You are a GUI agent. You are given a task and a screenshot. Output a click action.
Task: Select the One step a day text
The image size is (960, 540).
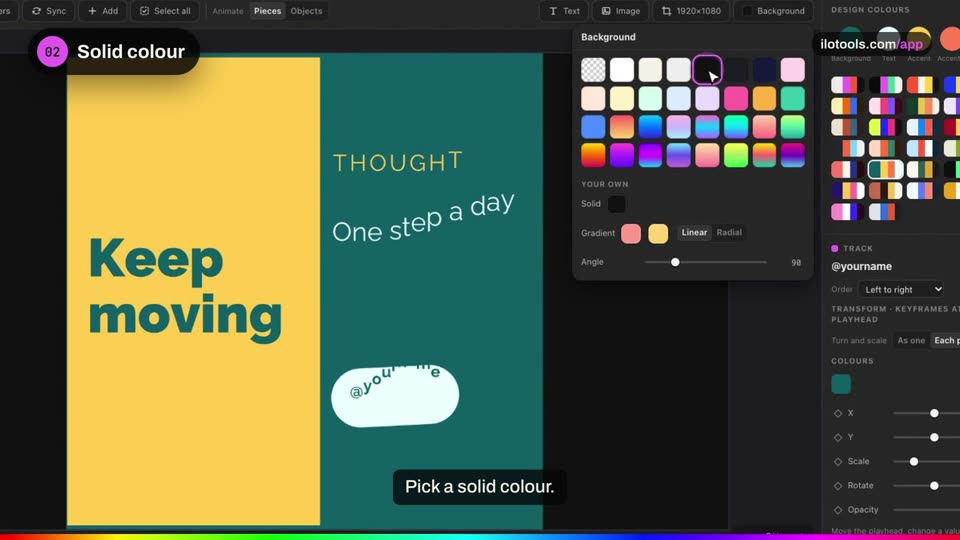423,218
